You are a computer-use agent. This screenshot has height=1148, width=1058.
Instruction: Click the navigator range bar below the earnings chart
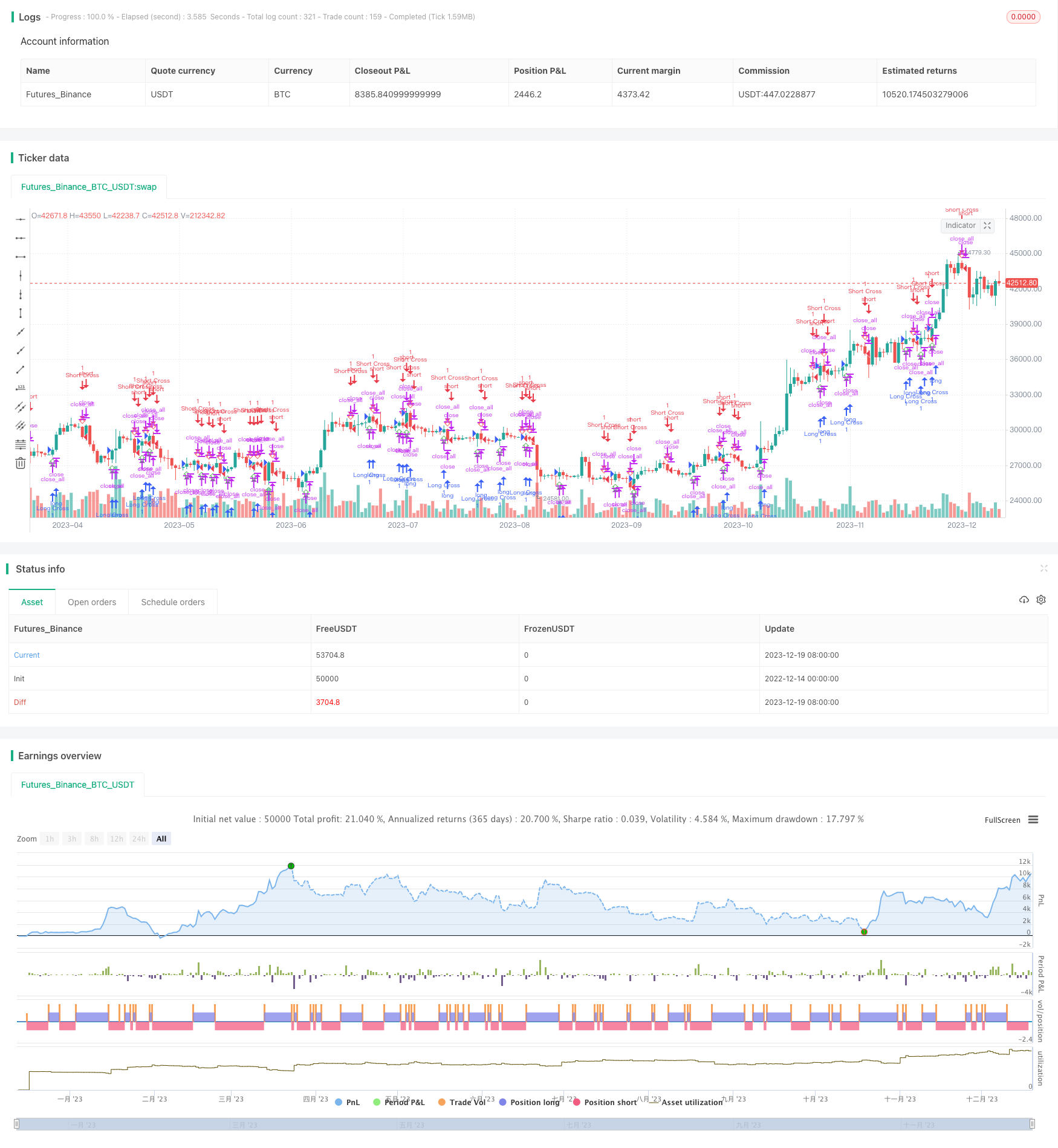(x=525, y=1124)
